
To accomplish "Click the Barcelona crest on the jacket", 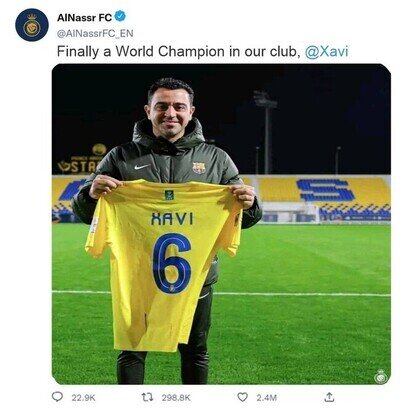I will [x=199, y=168].
